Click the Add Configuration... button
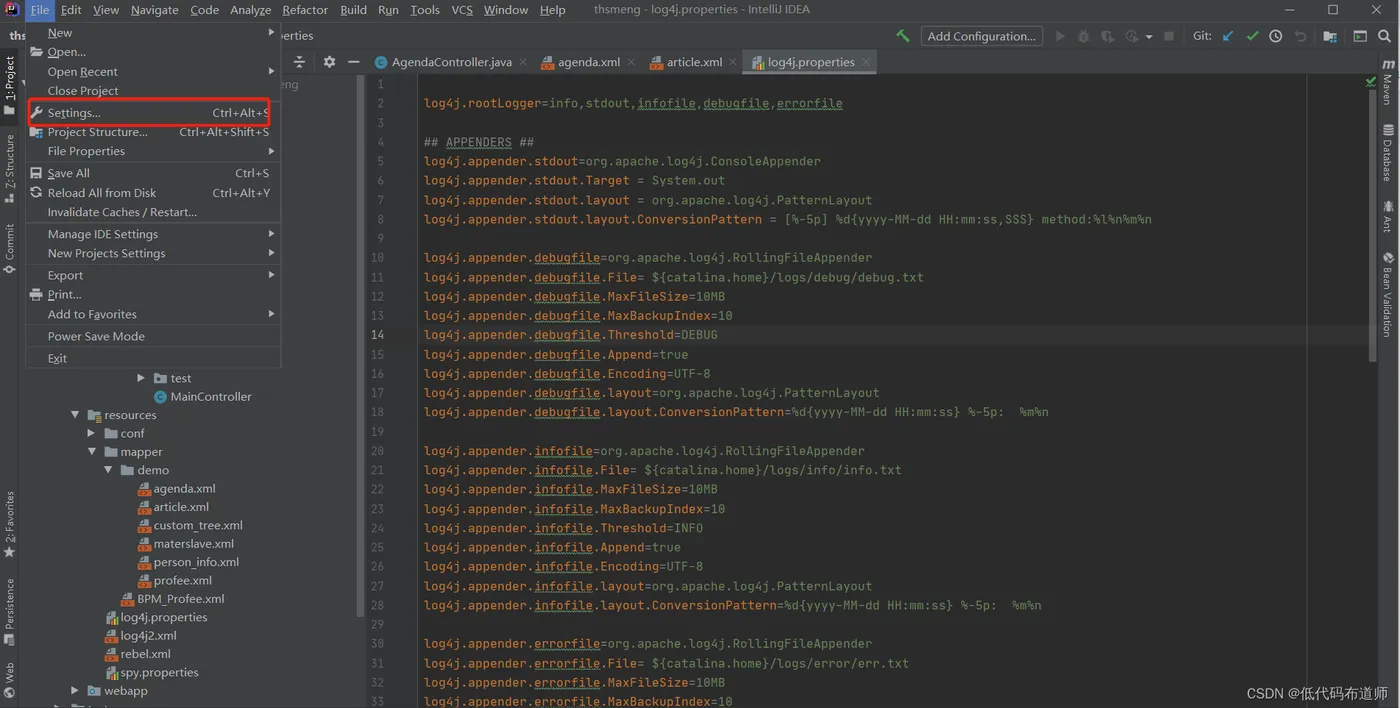This screenshot has width=1400, height=708. point(980,36)
